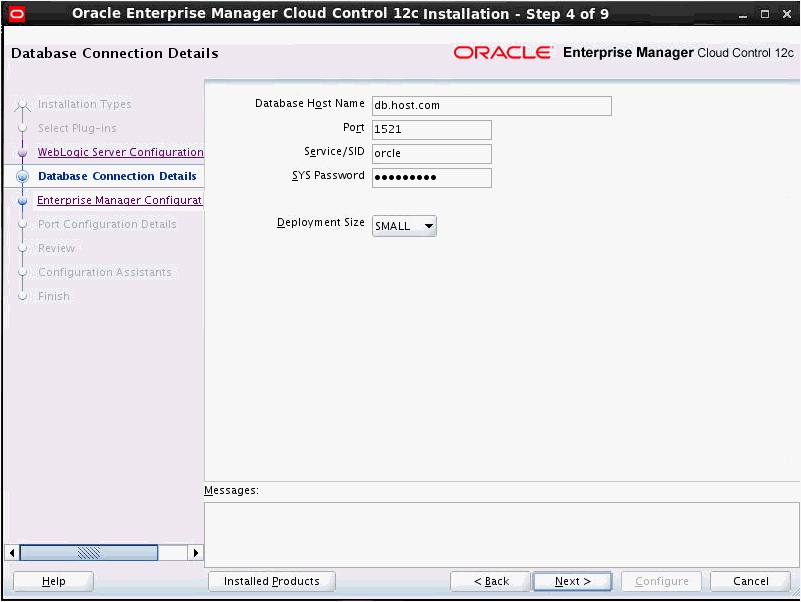Click the Select Plug-ins step label

[x=77, y=128]
